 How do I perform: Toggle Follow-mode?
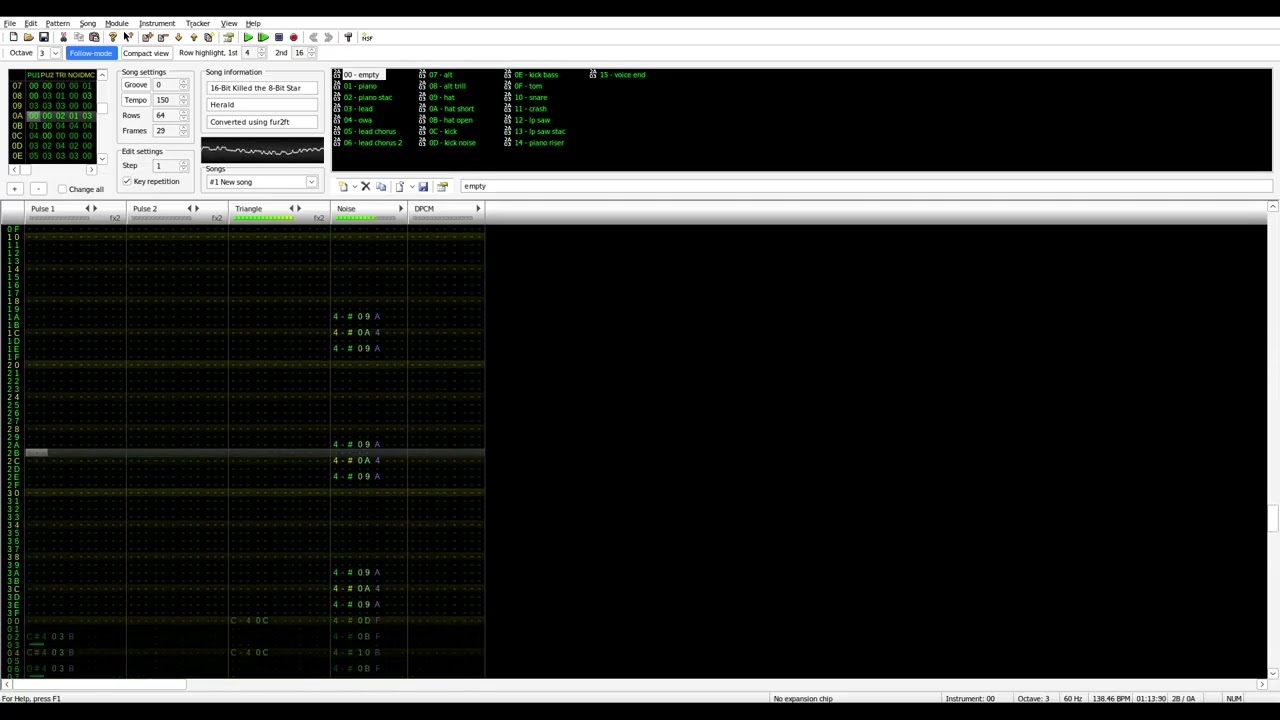point(90,53)
